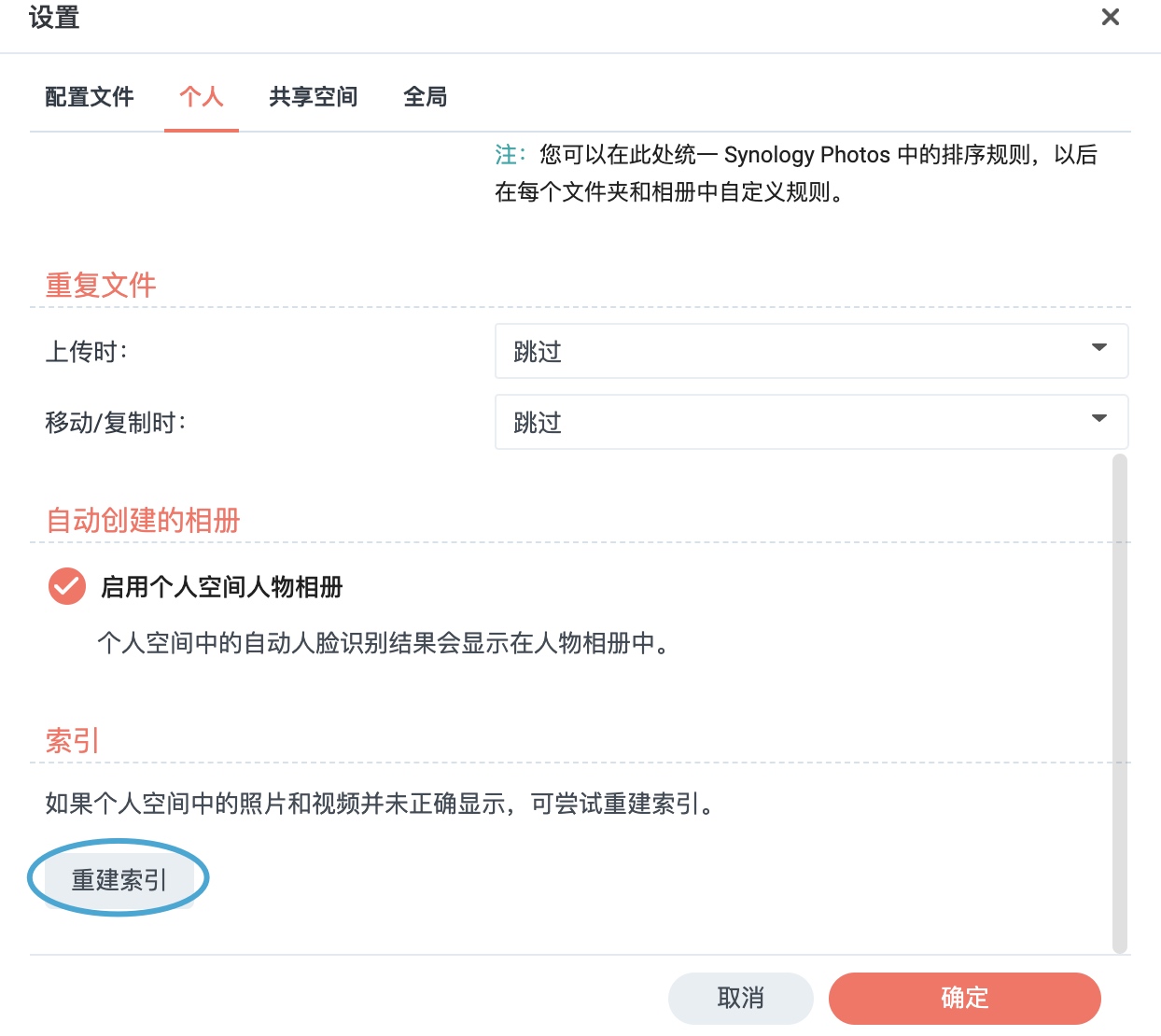Click the 移动/复制时: label

click(x=116, y=423)
